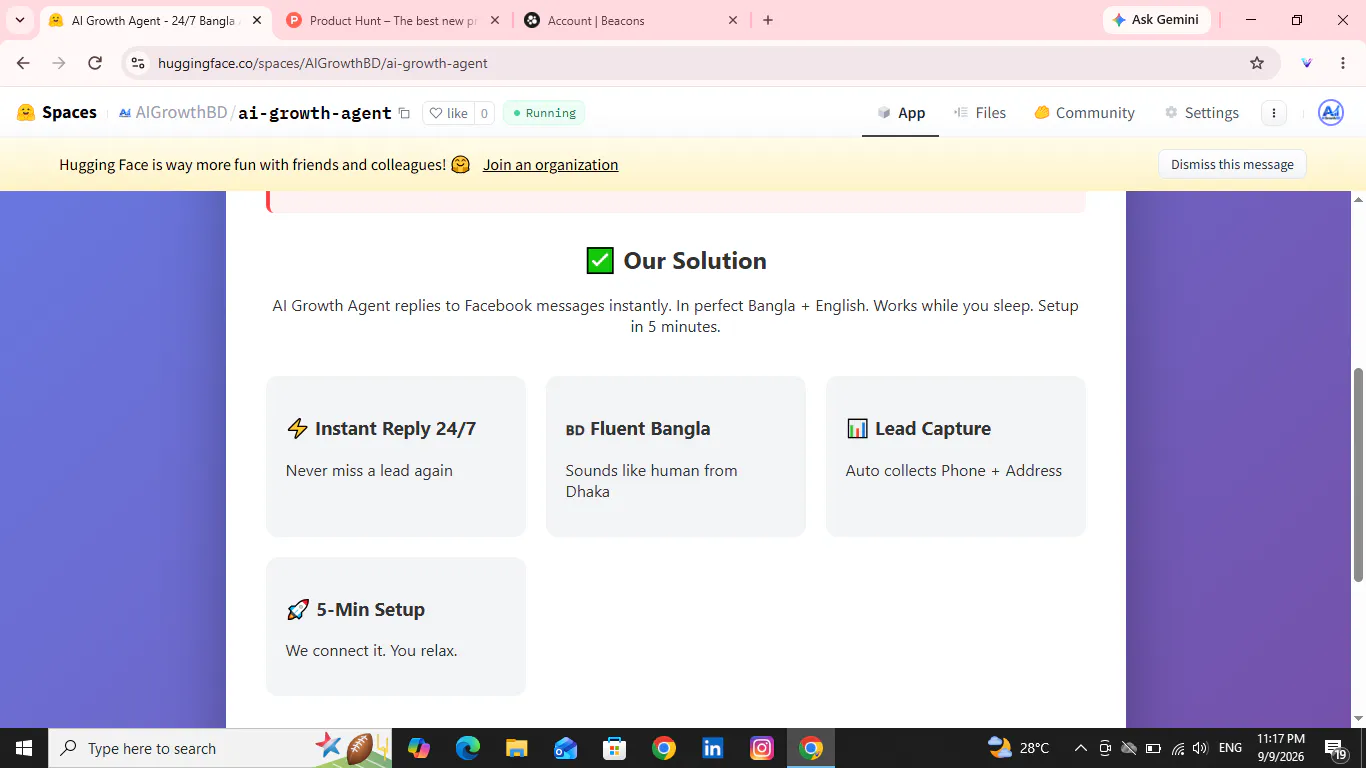
Task: Click the 5-Min Setup card title
Action: (355, 610)
